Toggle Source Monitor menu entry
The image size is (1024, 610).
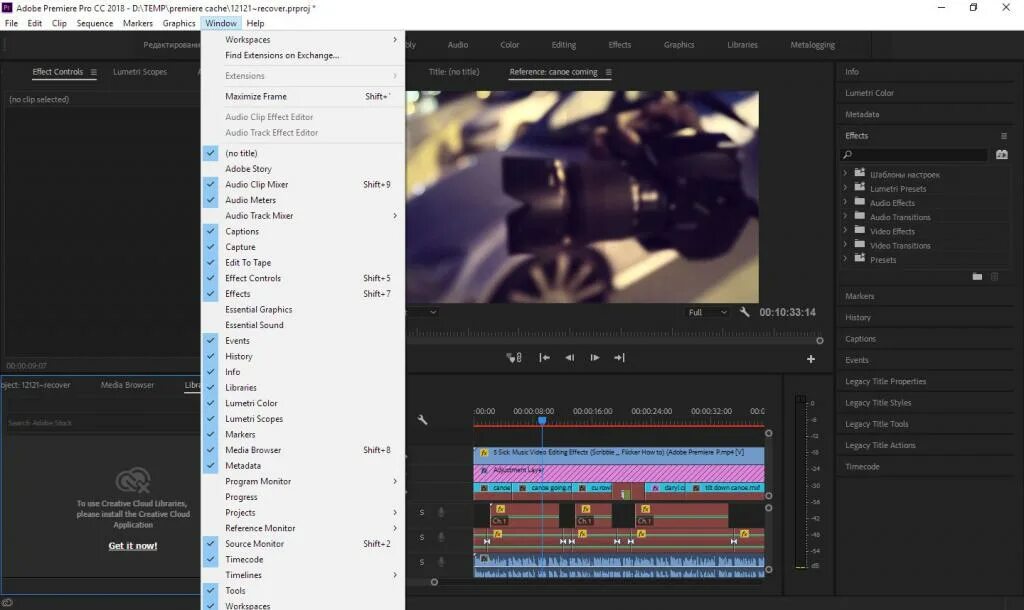point(303,544)
